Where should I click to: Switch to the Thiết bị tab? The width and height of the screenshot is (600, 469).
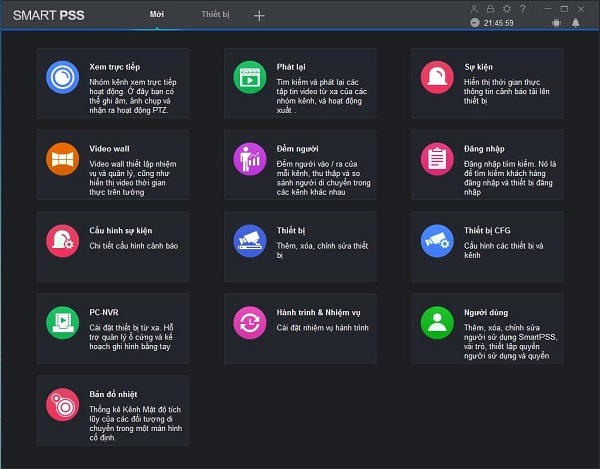click(214, 15)
